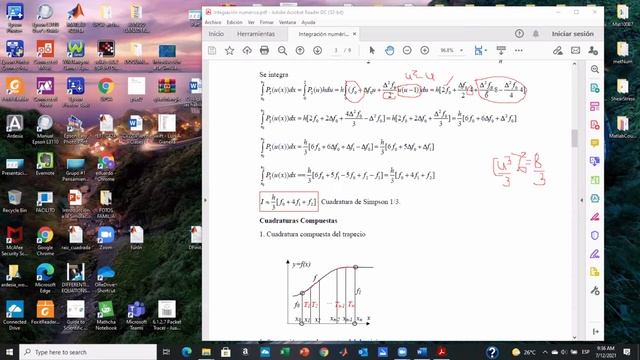Image resolution: width=640 pixels, height=360 pixels.
Task: Open Adobe Acrobat red icon on the taskbar
Action: [x=441, y=352]
